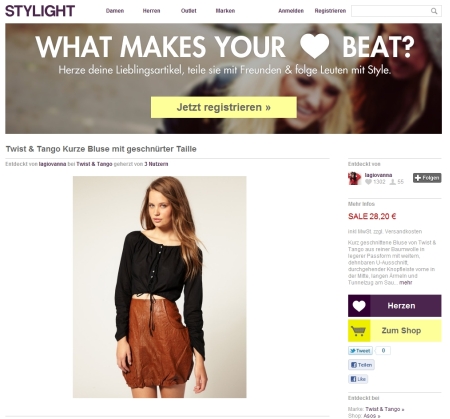Viewport: 450px width, 419px height.
Task: Click the blouse product image
Action: coord(160,287)
